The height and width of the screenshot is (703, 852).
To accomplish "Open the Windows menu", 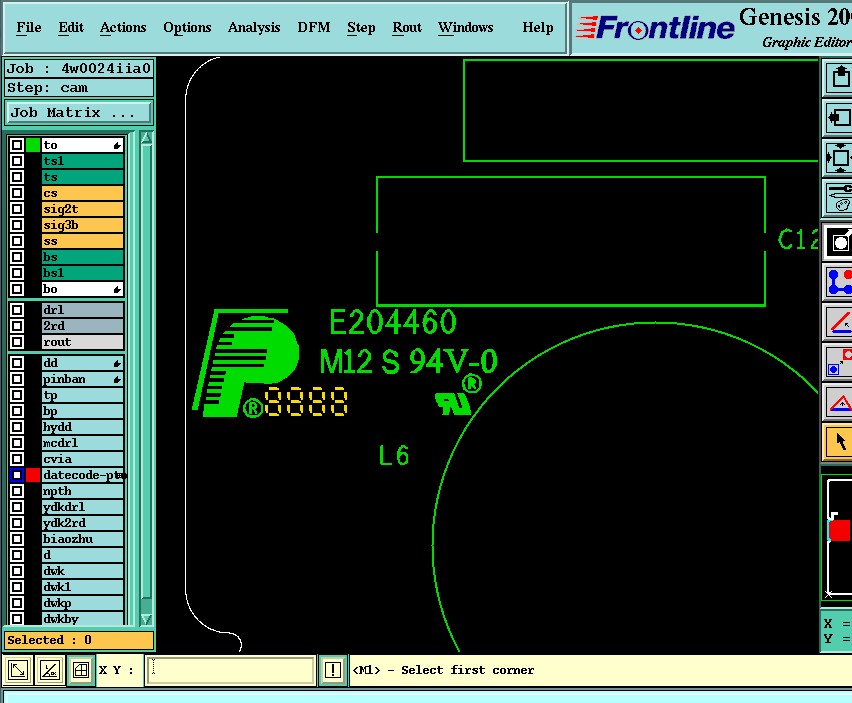I will coord(466,27).
